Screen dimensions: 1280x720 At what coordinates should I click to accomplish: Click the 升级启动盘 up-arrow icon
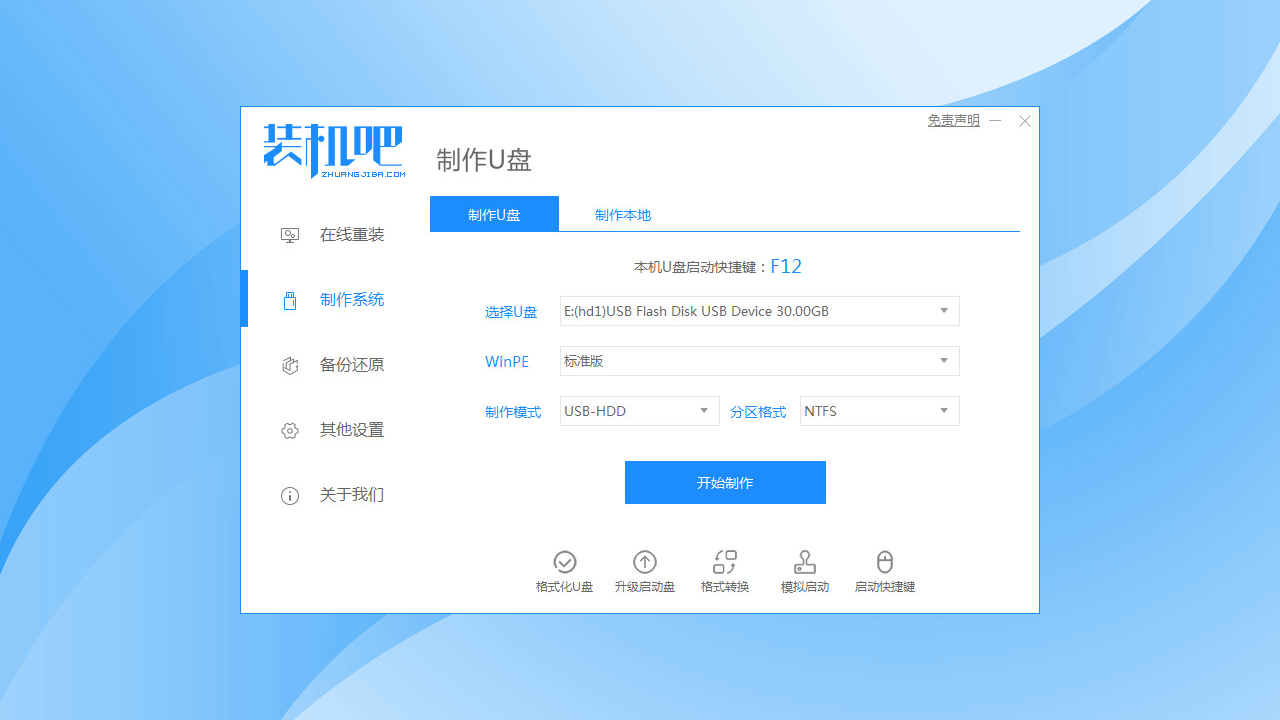pyautogui.click(x=645, y=562)
